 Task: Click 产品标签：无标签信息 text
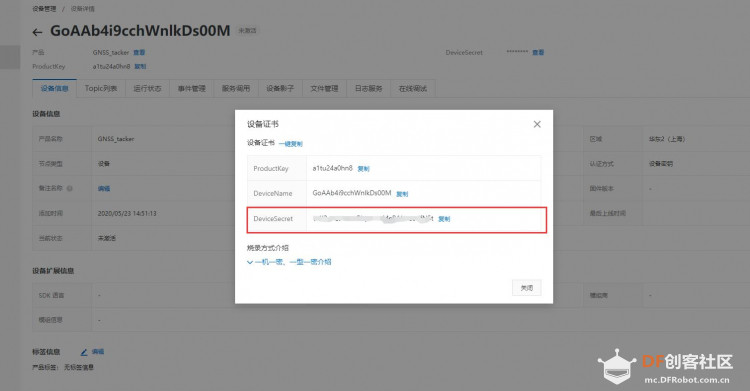(x=63, y=368)
